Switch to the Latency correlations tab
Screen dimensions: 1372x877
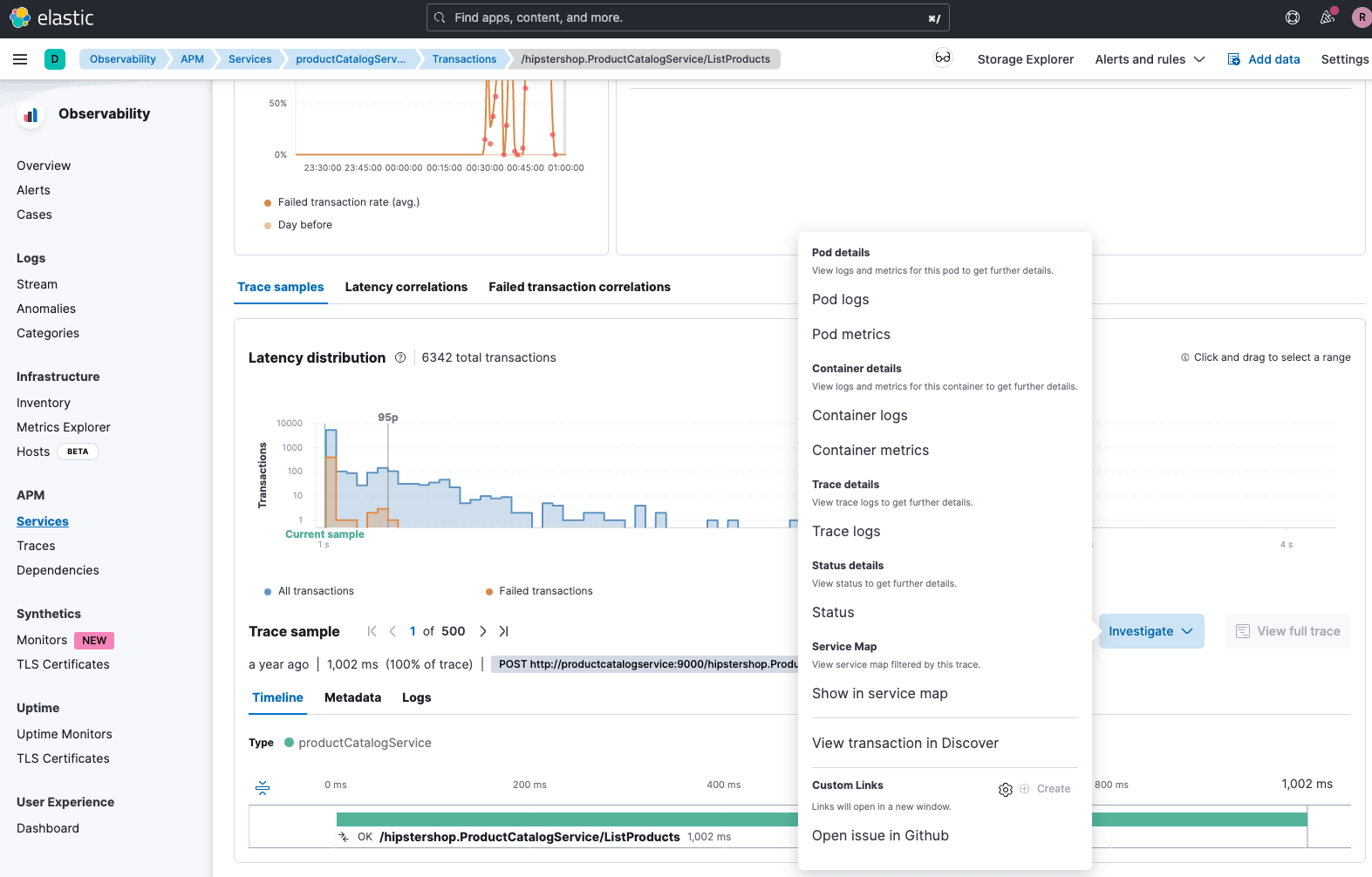(406, 287)
